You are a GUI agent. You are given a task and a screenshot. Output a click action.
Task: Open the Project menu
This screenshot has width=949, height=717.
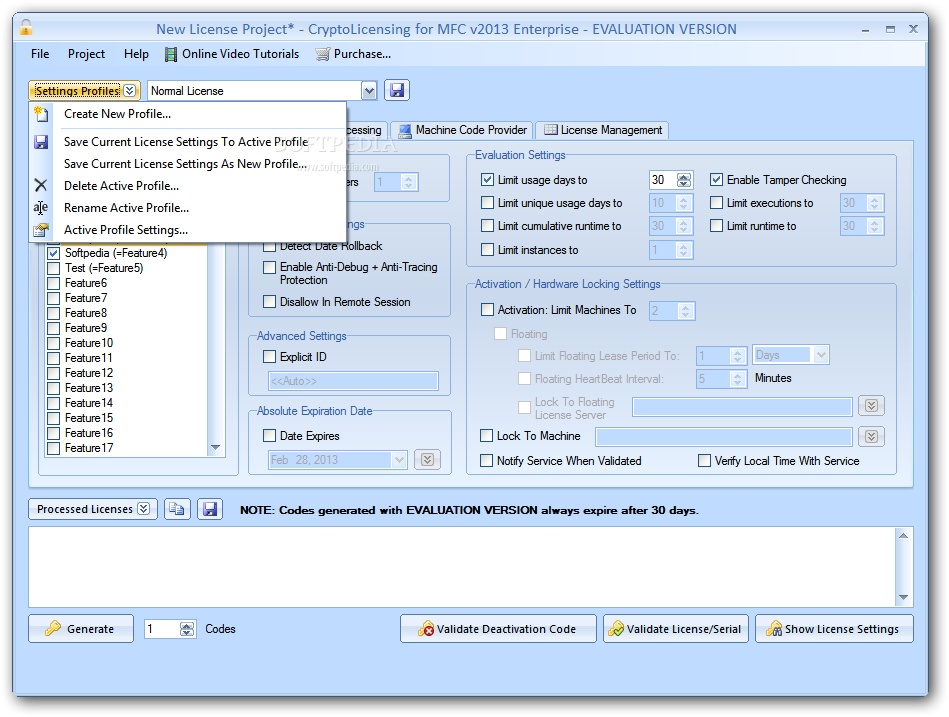86,54
